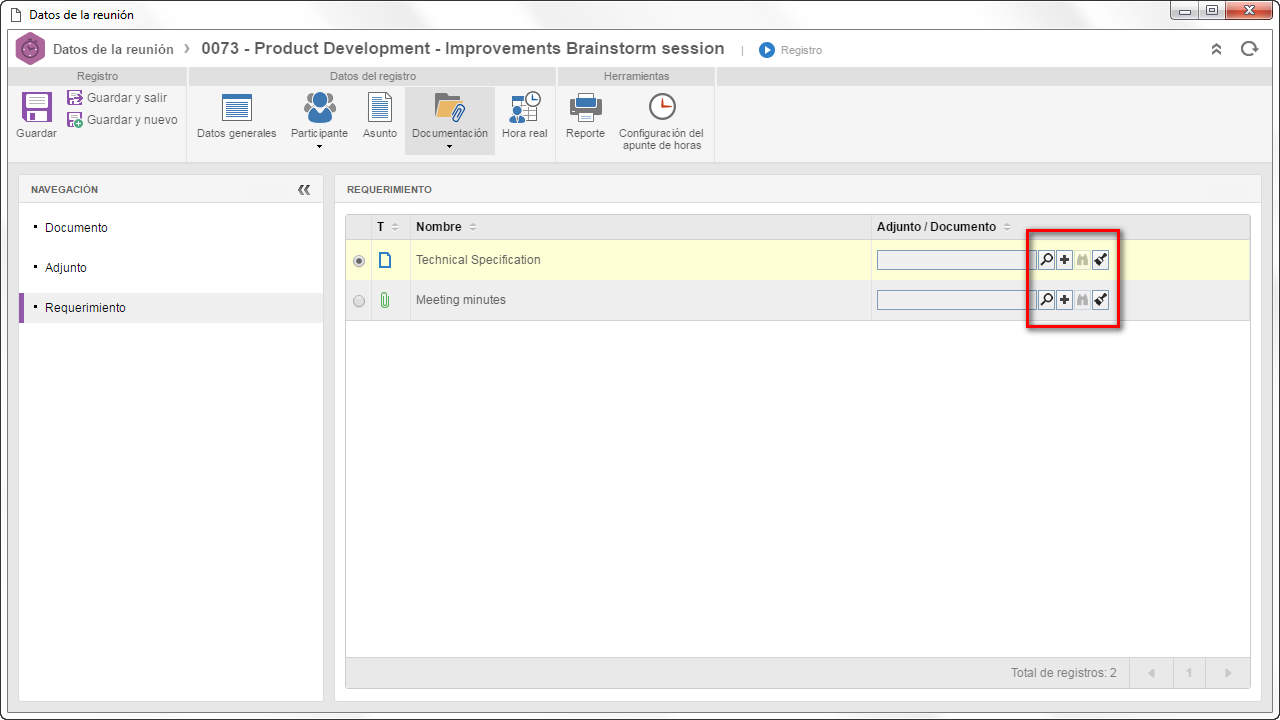Expand the Documentación dropdown arrow
1280x720 pixels.
pos(450,147)
